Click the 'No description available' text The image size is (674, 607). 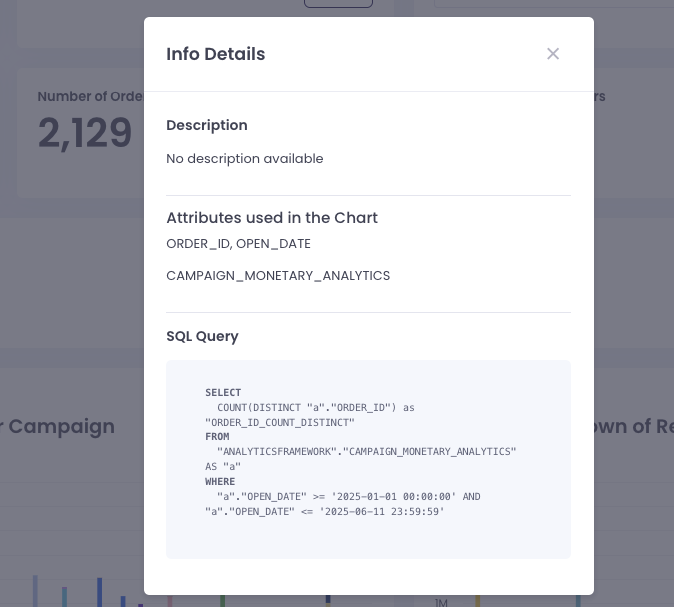click(x=245, y=159)
